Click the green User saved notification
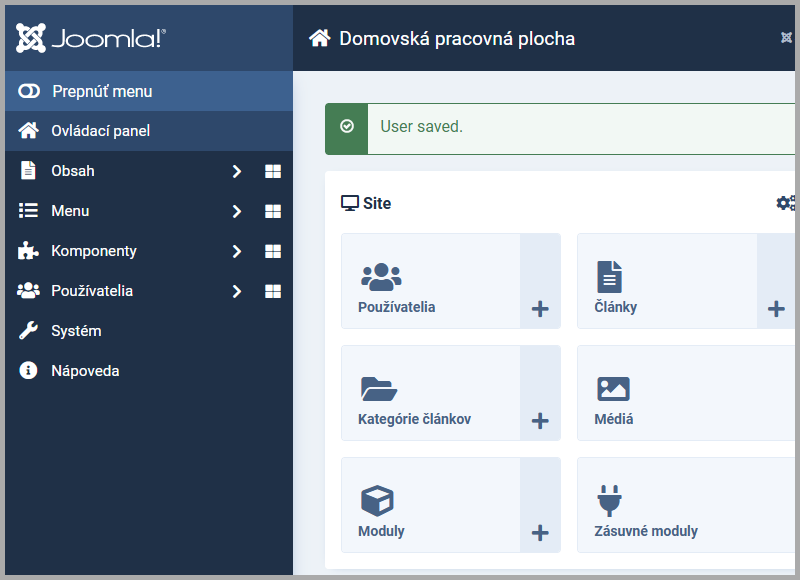The width and height of the screenshot is (800, 580). (560, 127)
